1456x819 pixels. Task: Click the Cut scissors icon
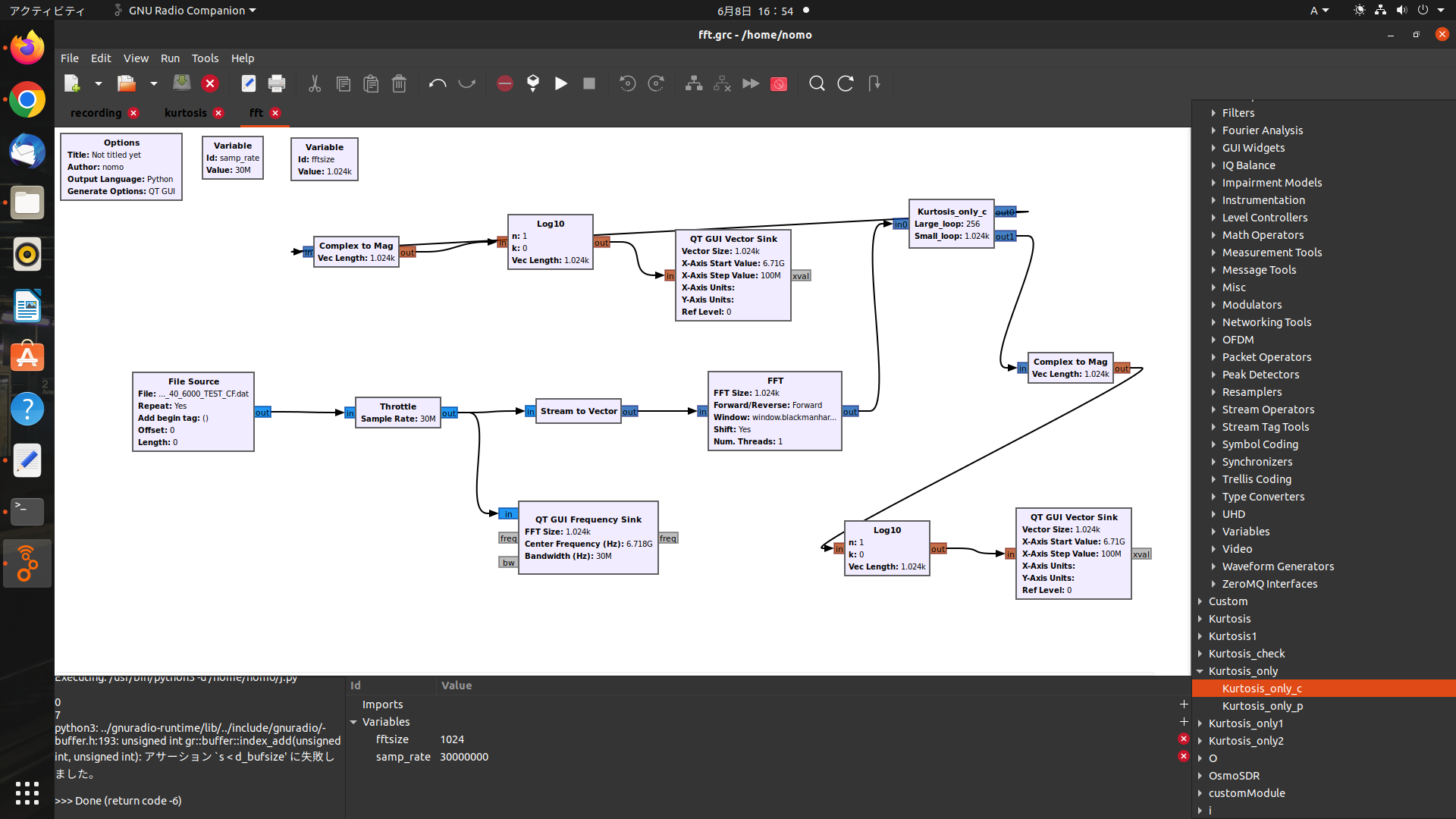(315, 83)
